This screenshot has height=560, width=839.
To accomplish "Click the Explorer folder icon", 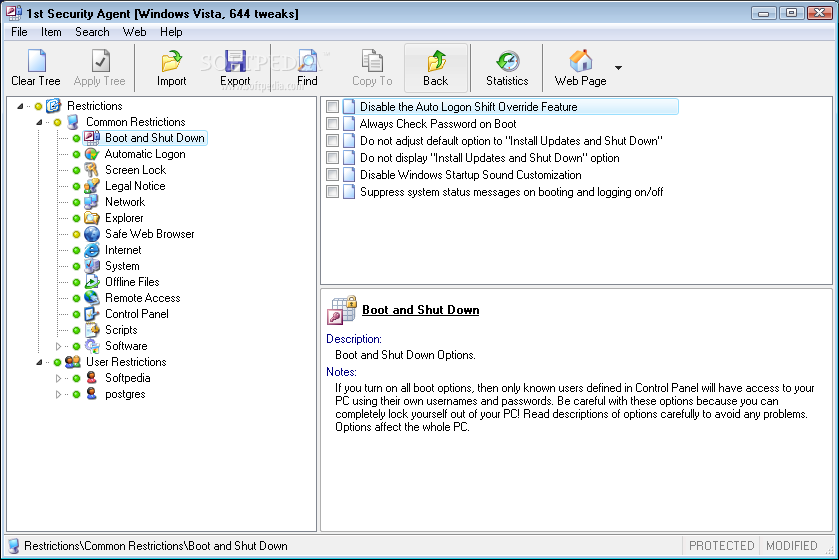I will [91, 218].
